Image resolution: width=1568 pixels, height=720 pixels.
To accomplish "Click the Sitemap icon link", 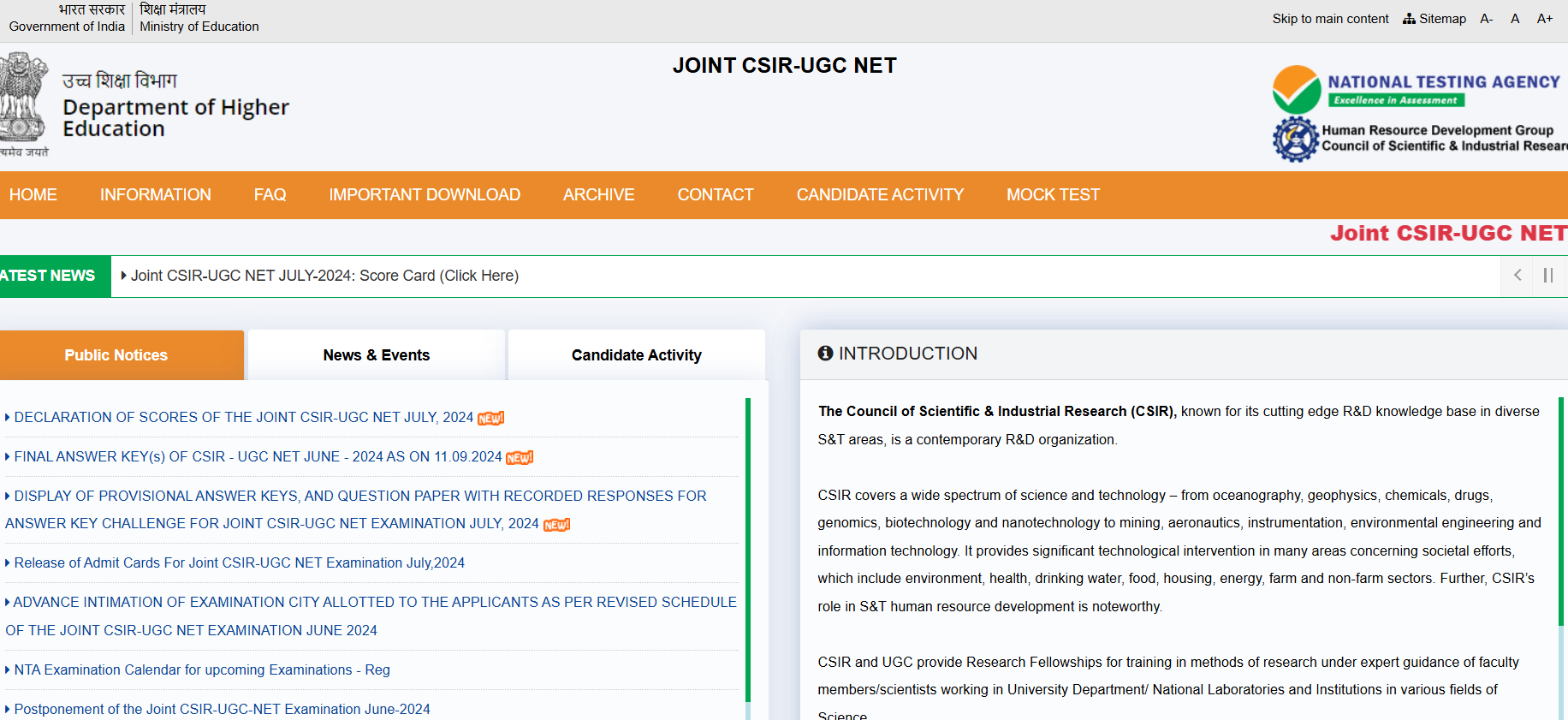I will (1434, 19).
